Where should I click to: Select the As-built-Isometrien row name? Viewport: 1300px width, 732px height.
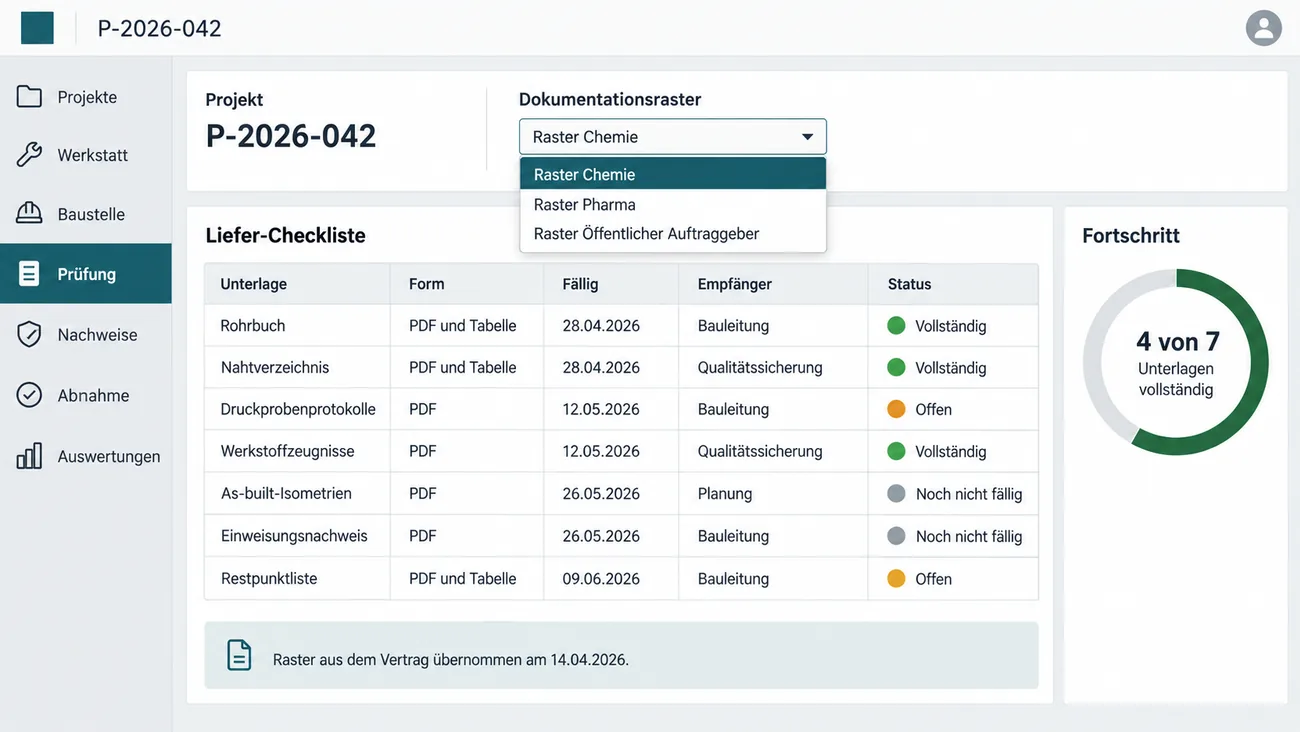286,494
